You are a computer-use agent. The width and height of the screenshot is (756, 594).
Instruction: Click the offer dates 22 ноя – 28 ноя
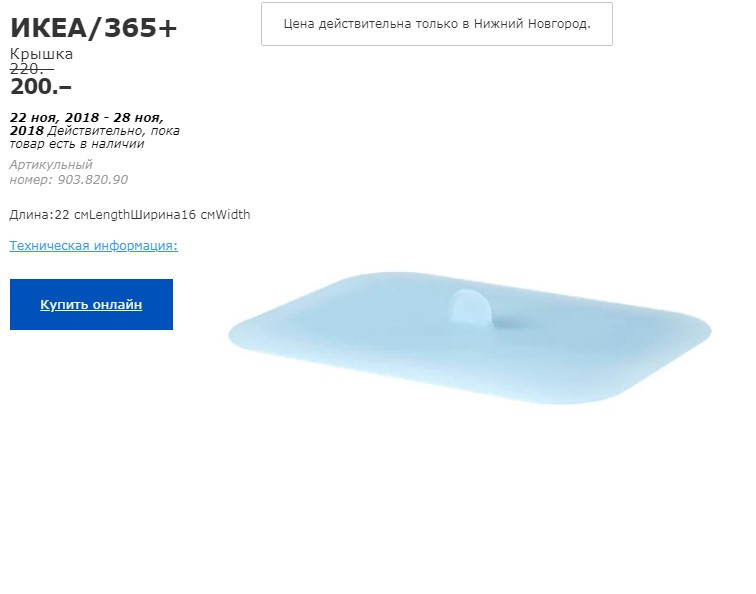[87, 124]
